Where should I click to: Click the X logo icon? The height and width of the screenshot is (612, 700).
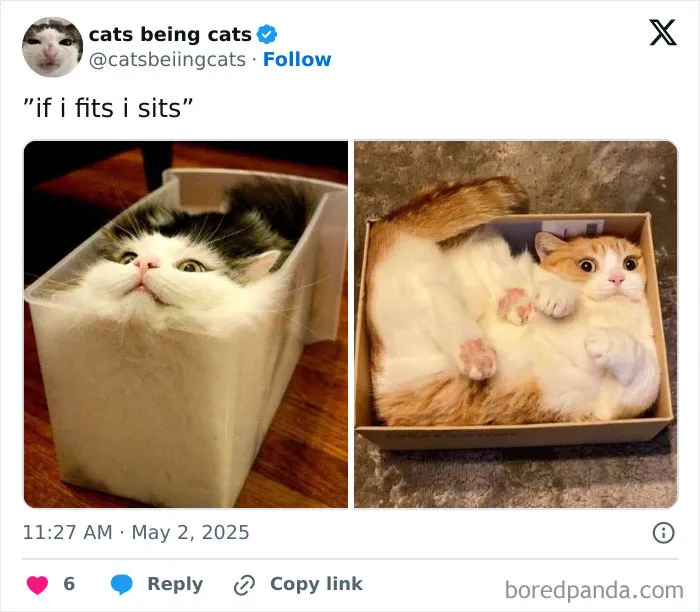(x=663, y=33)
